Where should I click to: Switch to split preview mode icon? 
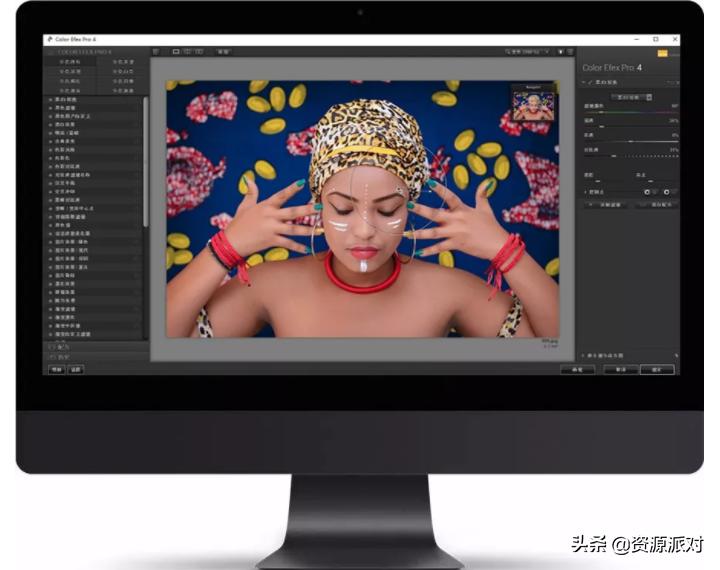[x=187, y=52]
